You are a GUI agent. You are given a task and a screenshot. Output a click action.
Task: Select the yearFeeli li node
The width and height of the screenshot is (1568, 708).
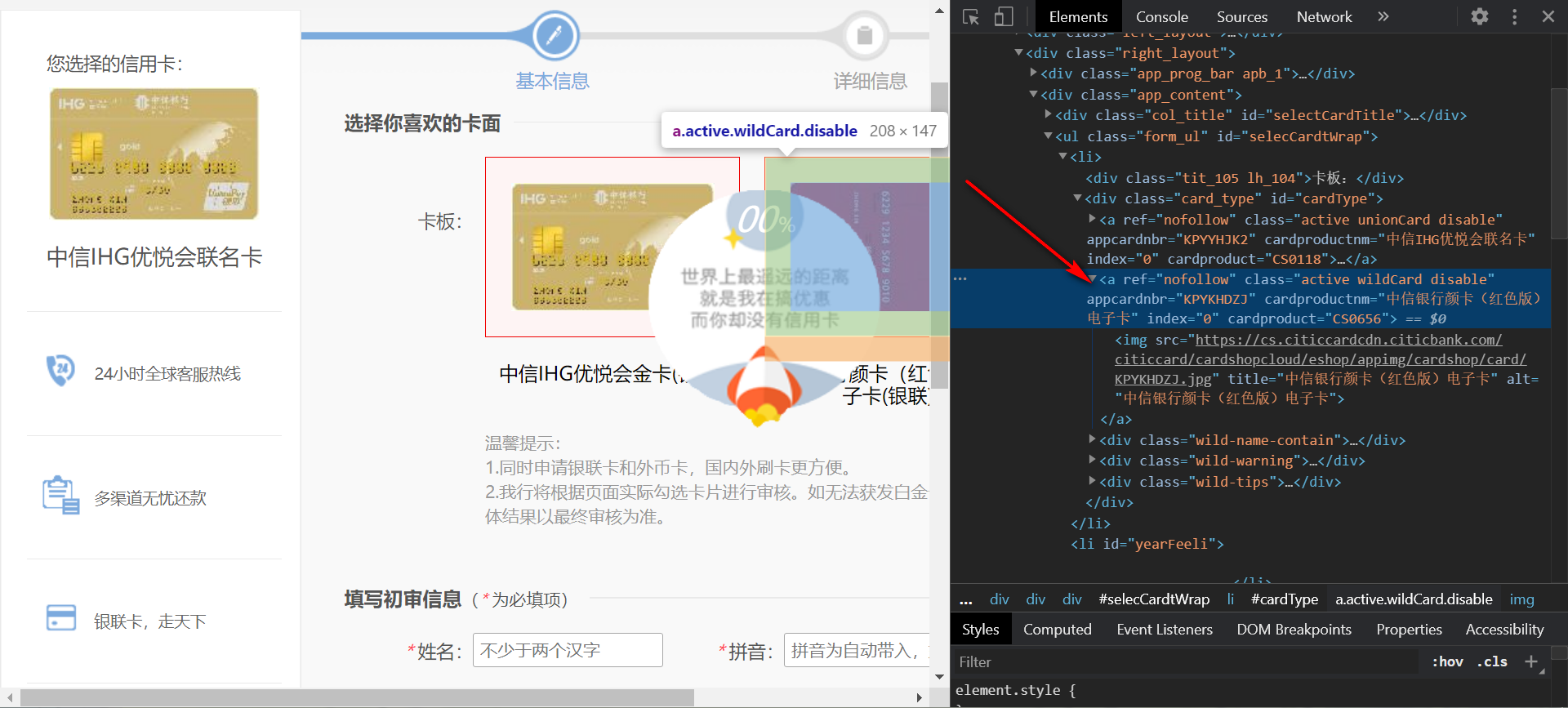point(1147,544)
